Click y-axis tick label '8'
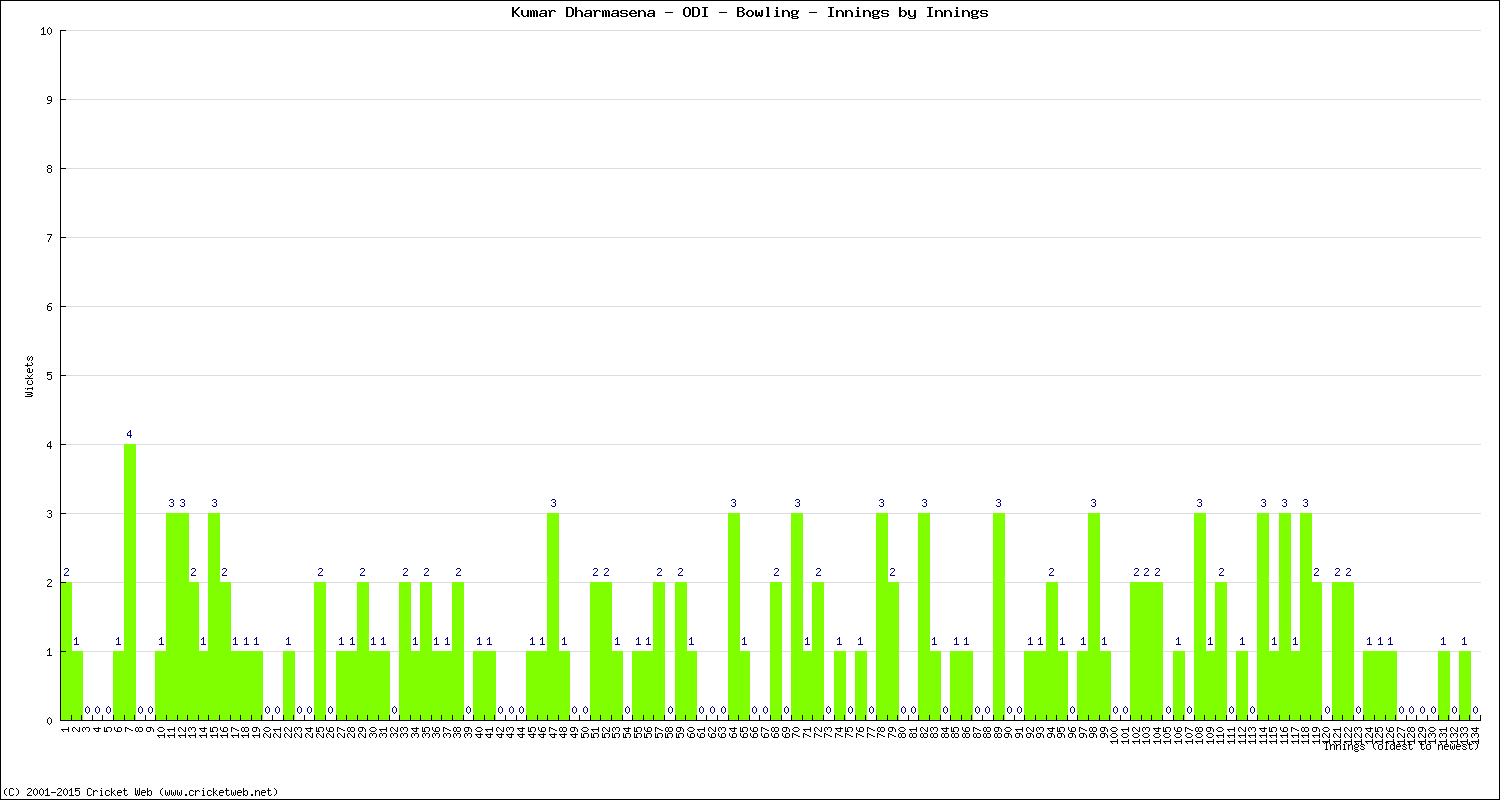The height and width of the screenshot is (800, 1500). (x=49, y=169)
